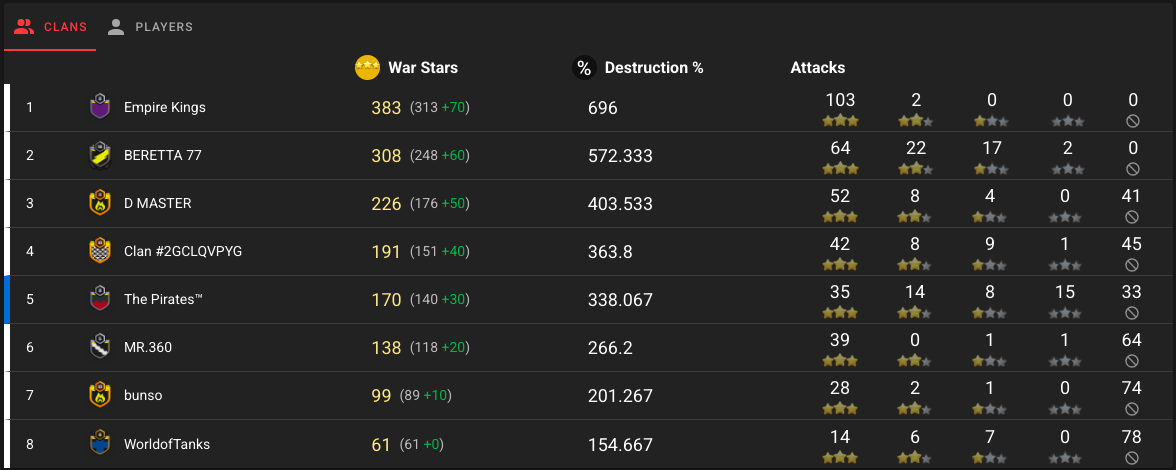Select the MR.360 clan row
This screenshot has width=1176, height=470.
(588, 347)
